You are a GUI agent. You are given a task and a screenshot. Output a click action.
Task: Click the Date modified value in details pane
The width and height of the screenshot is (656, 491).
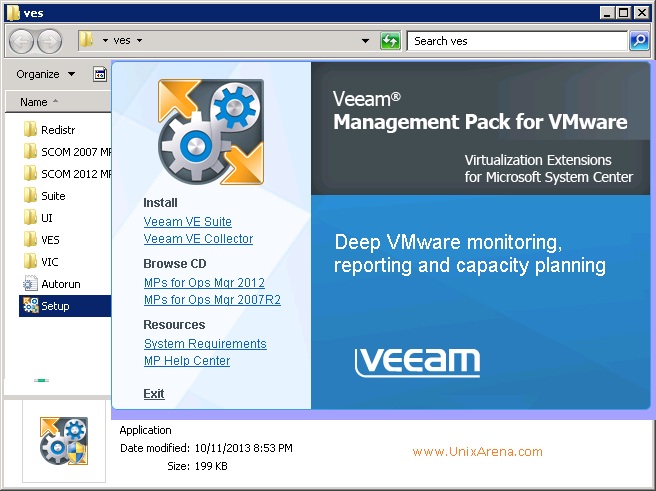243,448
